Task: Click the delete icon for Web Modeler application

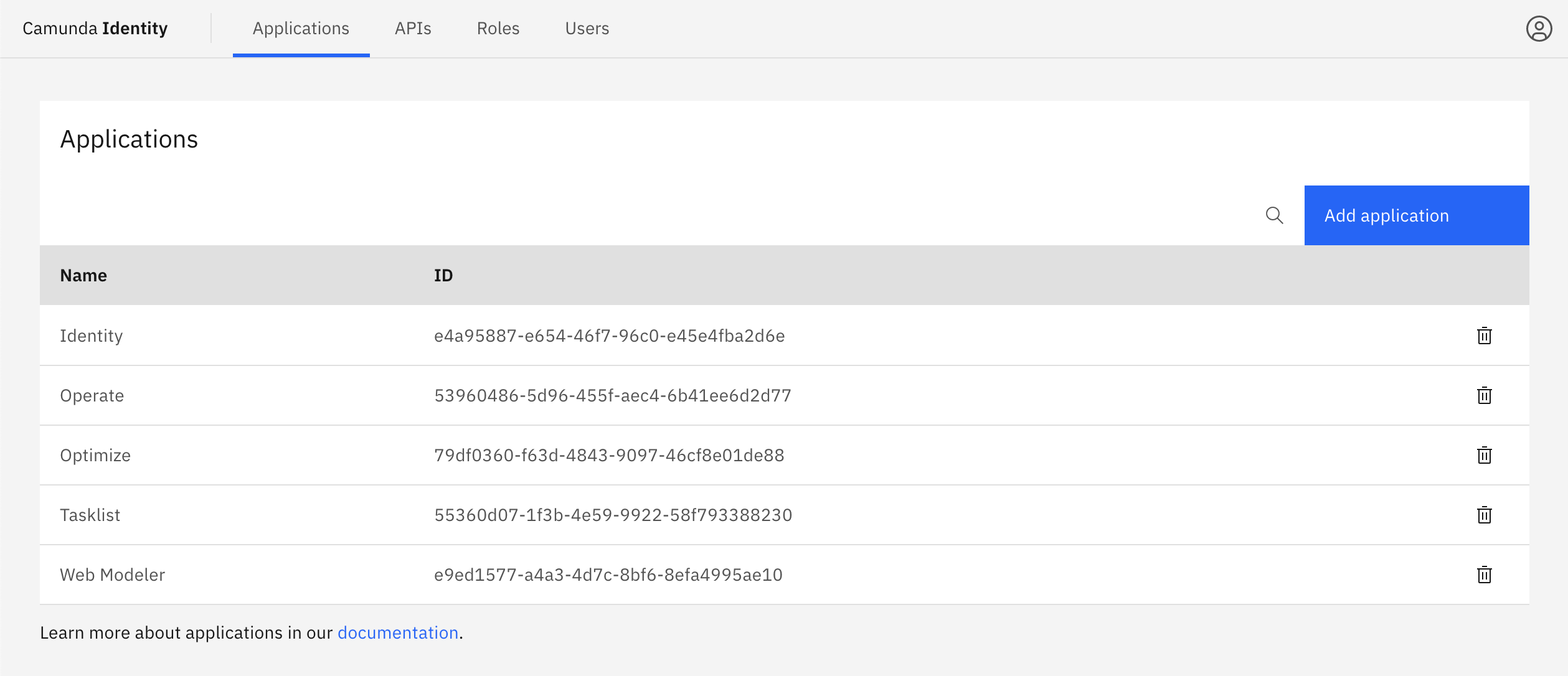Action: pos(1484,574)
